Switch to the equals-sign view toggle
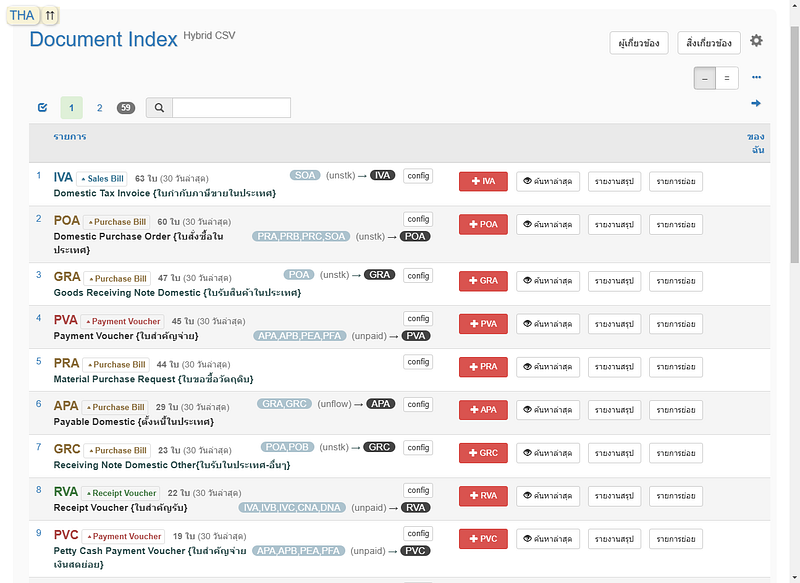Viewport: 800px width, 583px height. click(x=728, y=78)
